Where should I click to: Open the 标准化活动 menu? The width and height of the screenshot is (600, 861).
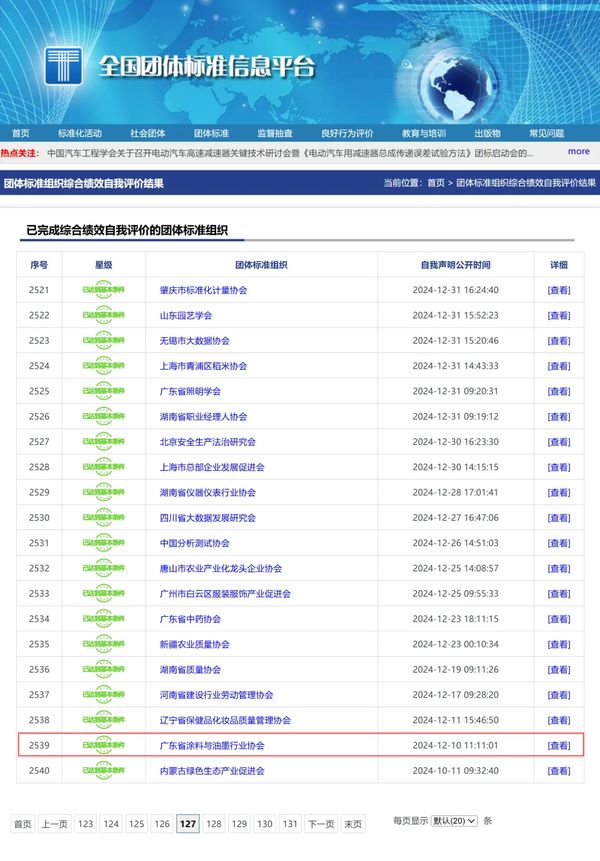click(80, 133)
